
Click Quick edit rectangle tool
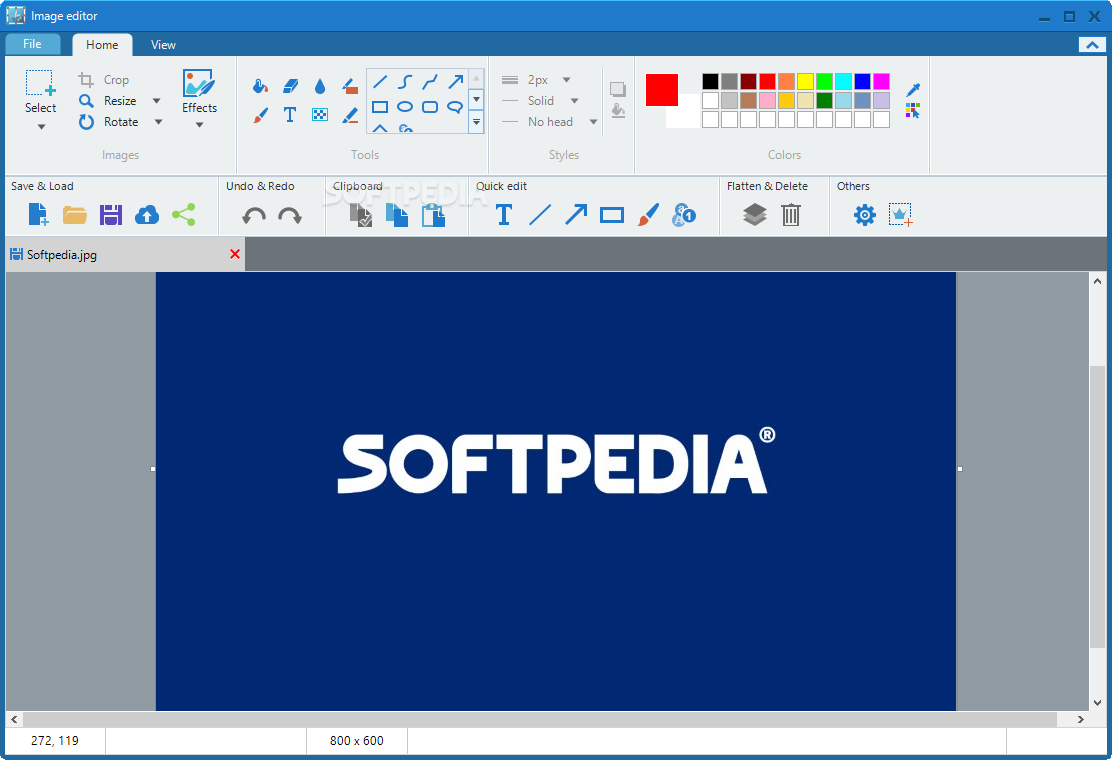612,215
